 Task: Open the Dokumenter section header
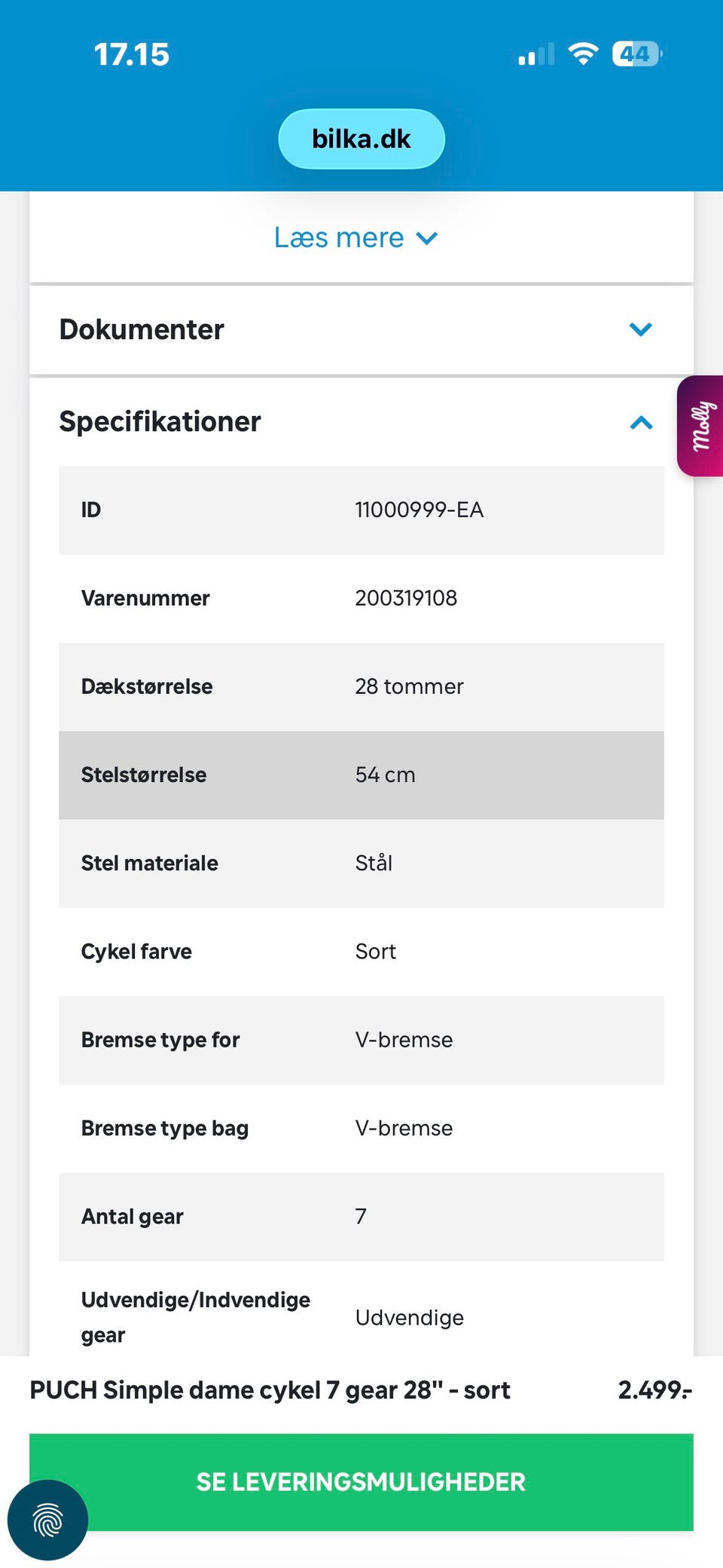click(142, 329)
